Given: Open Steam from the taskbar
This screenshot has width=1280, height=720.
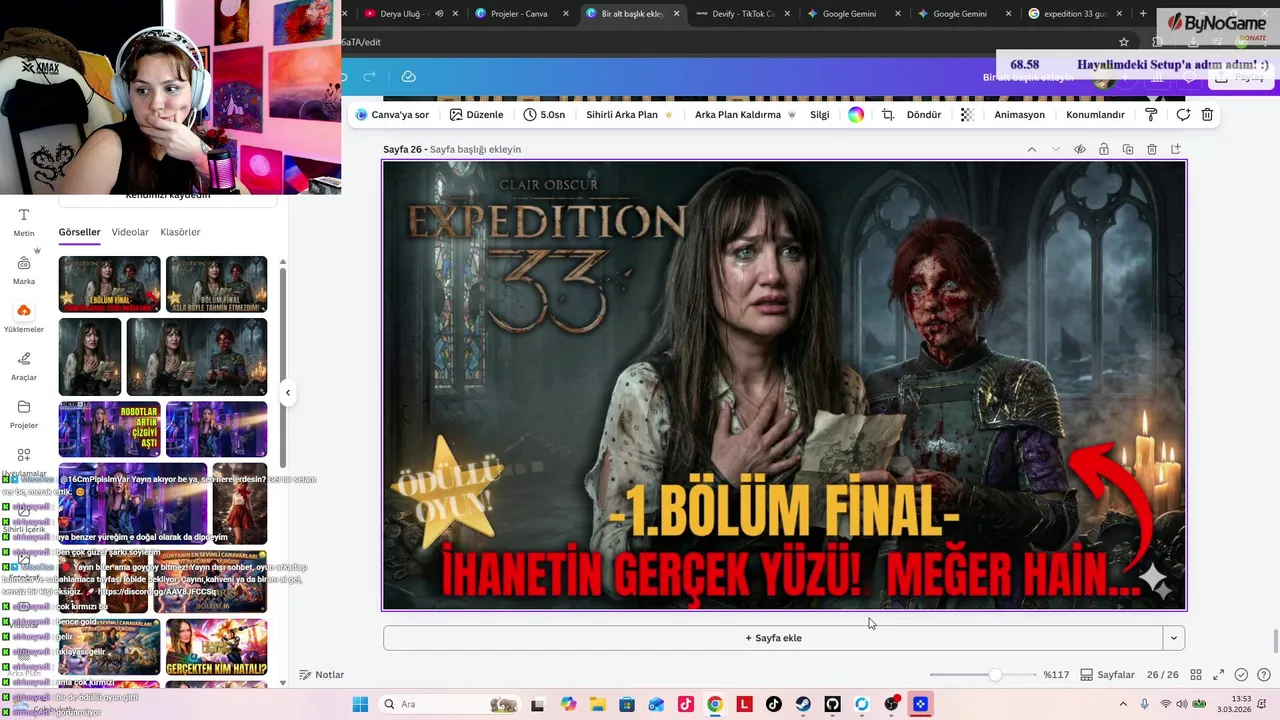Looking at the screenshot, I should [x=803, y=704].
